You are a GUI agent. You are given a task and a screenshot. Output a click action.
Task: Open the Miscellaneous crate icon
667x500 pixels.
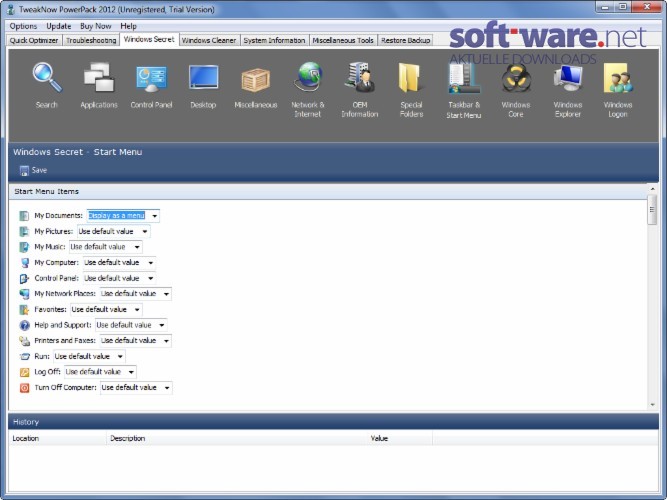coord(255,80)
